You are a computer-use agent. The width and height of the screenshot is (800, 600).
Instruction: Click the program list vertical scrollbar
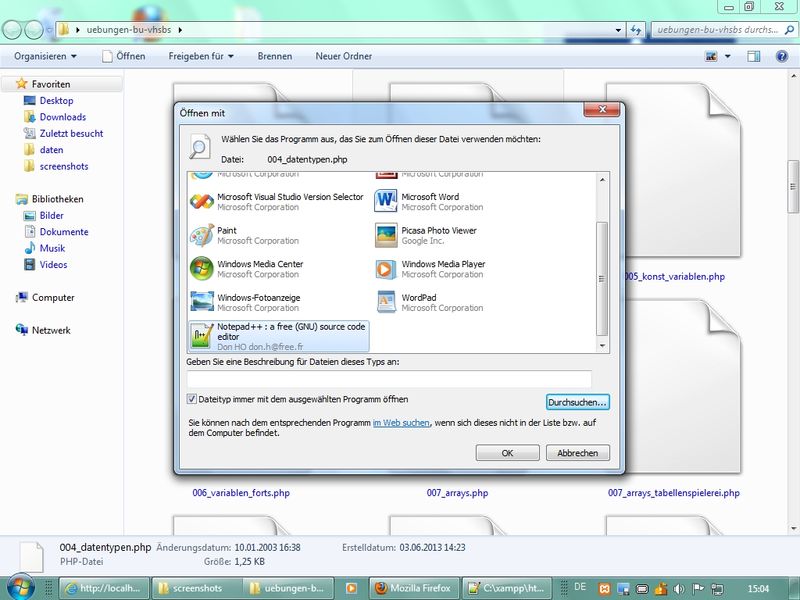pos(601,270)
